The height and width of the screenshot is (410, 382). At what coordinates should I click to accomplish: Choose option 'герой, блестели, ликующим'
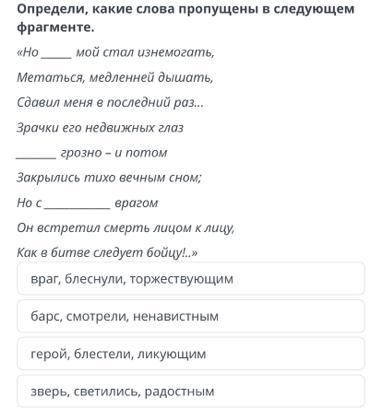tap(191, 354)
